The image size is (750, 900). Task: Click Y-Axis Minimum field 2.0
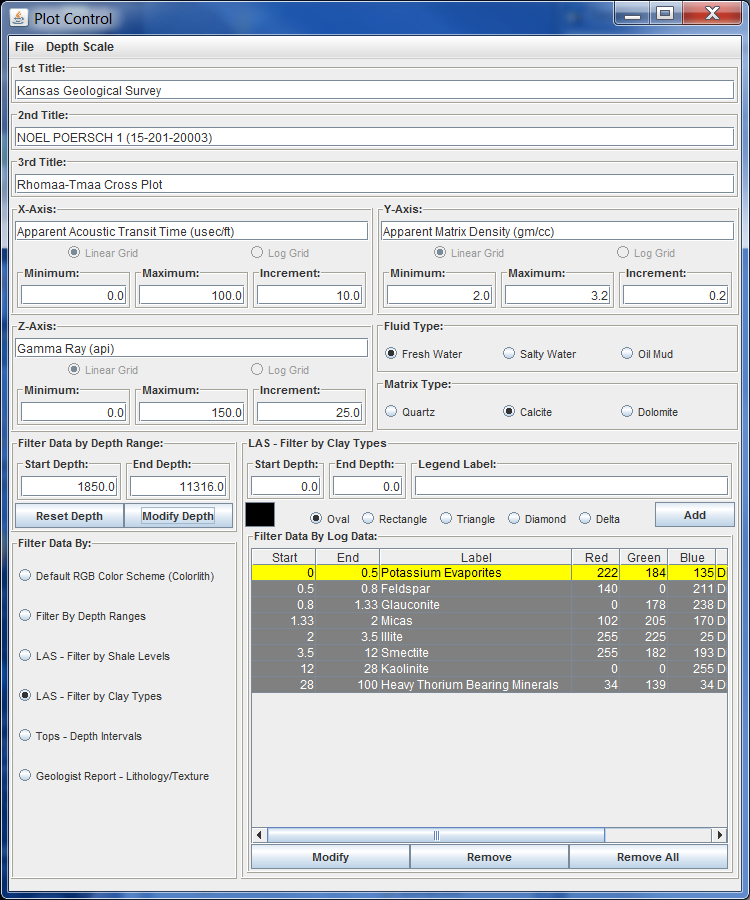[x=440, y=295]
